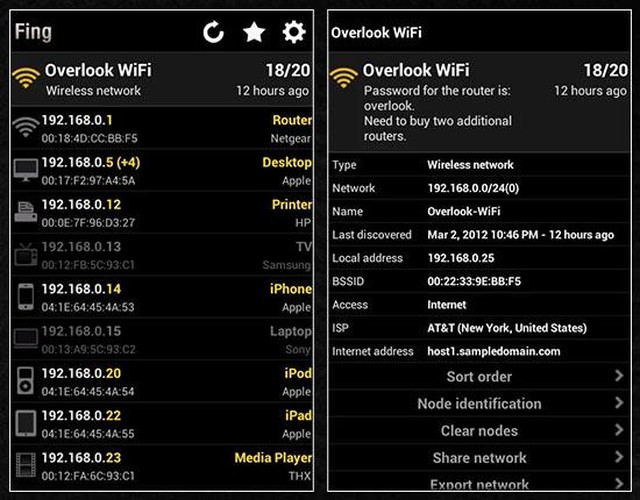The height and width of the screenshot is (500, 640).
Task: Tap the iPod icon for 192.168.0.20
Action: (x=25, y=381)
